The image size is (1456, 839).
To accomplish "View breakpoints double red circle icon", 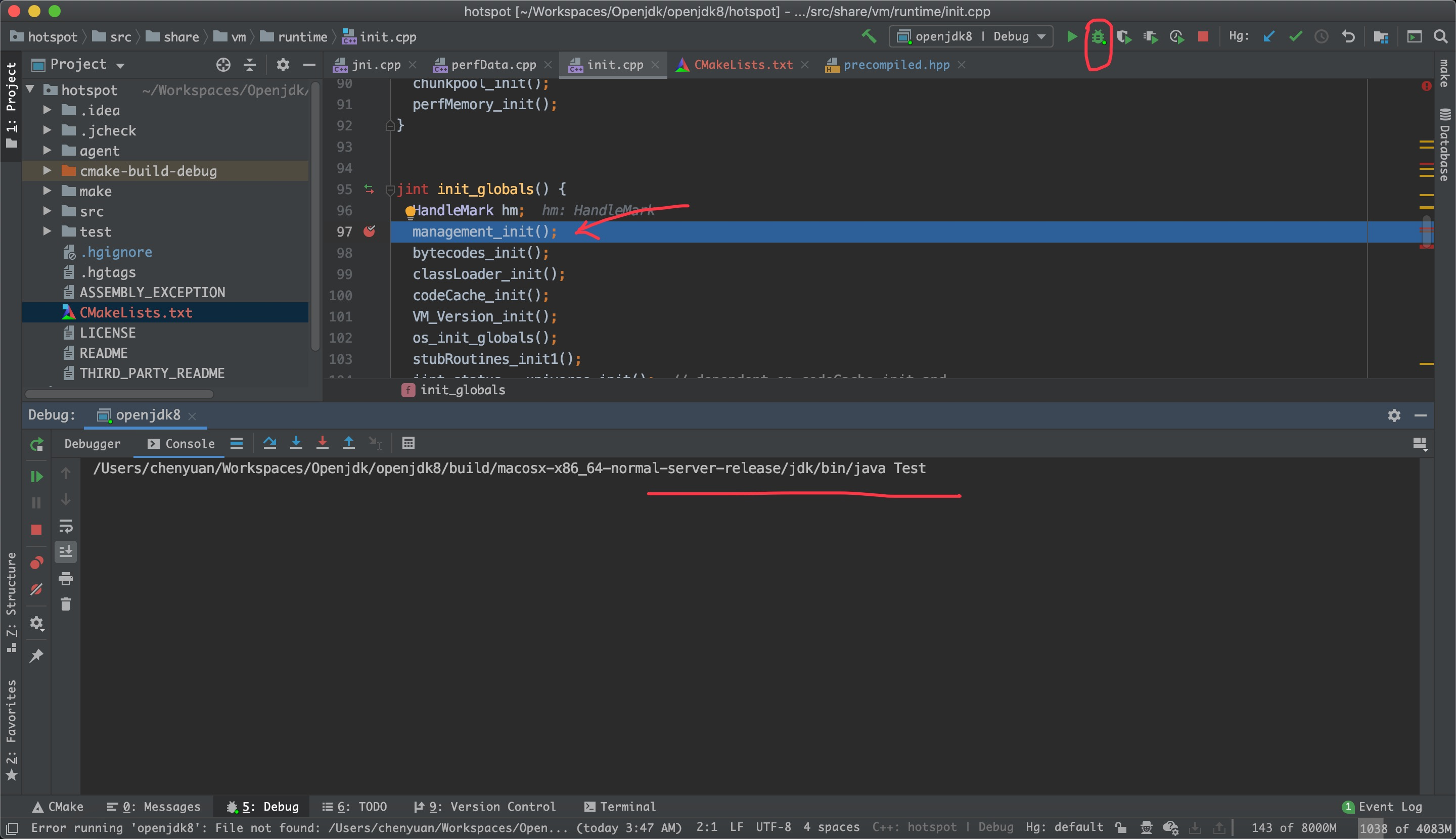I will (36, 563).
